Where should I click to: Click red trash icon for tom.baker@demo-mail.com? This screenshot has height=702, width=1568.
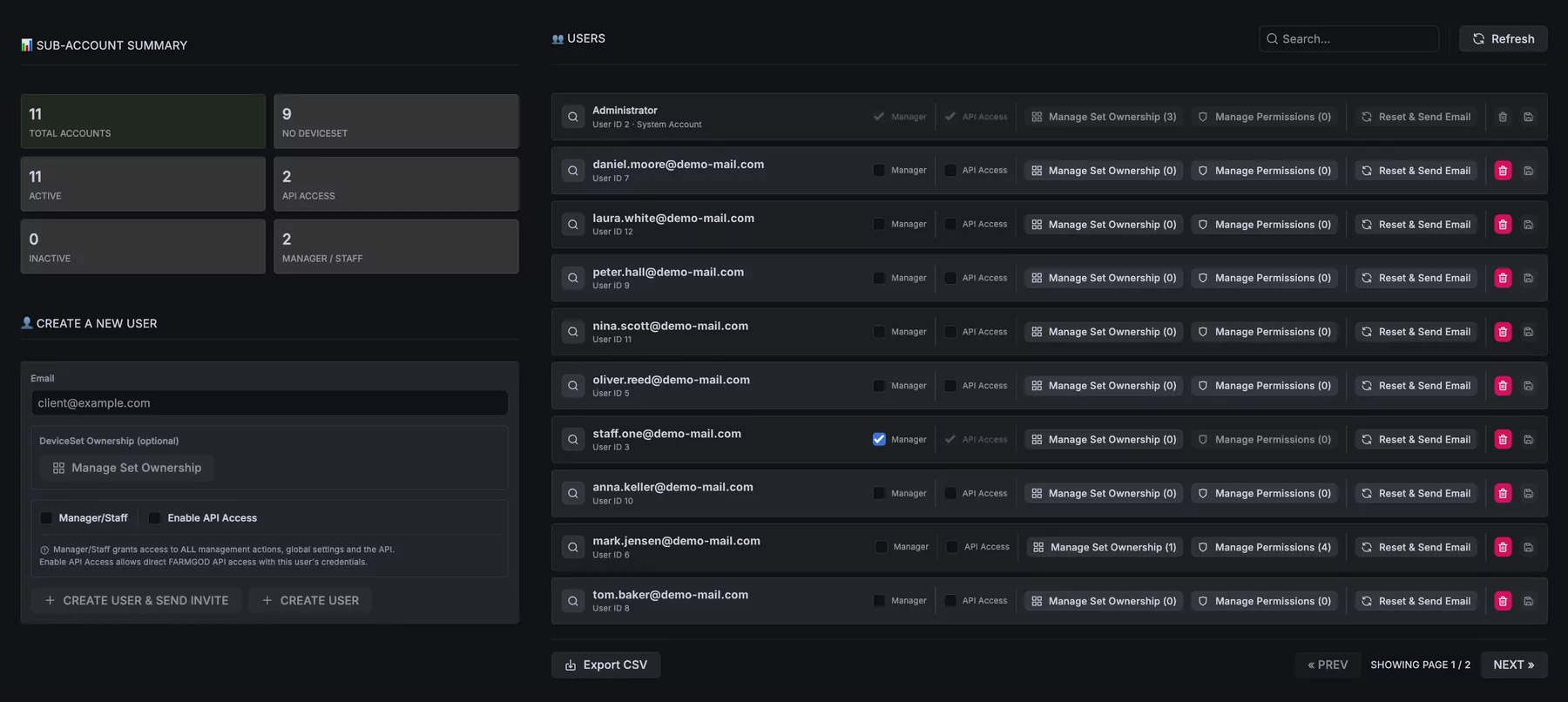(x=1503, y=601)
